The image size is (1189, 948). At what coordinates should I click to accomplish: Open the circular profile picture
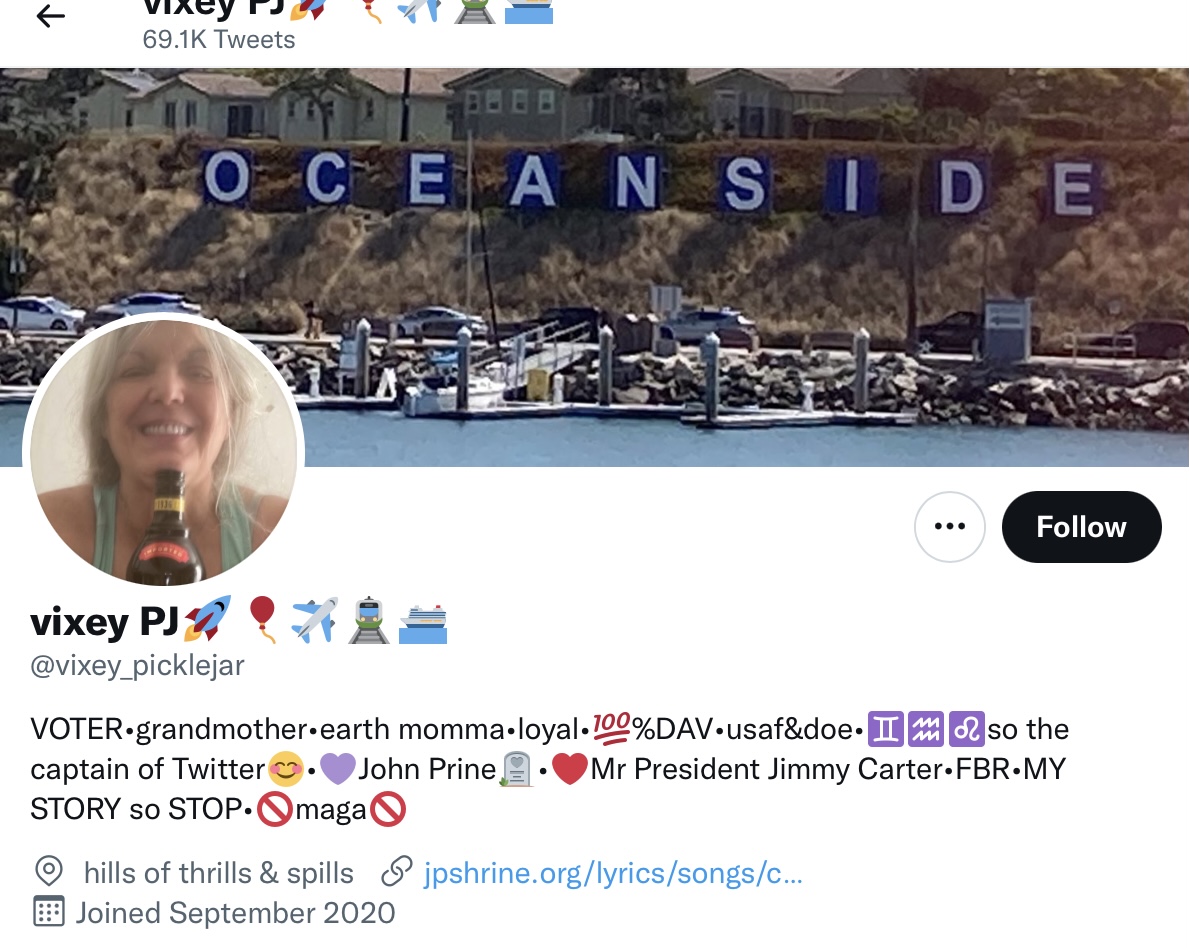click(164, 454)
